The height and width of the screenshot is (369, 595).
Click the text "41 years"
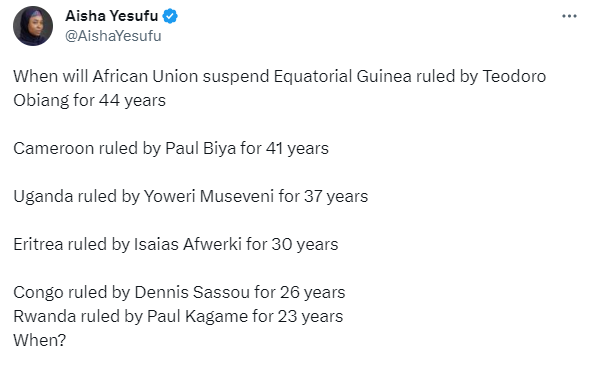(x=297, y=149)
